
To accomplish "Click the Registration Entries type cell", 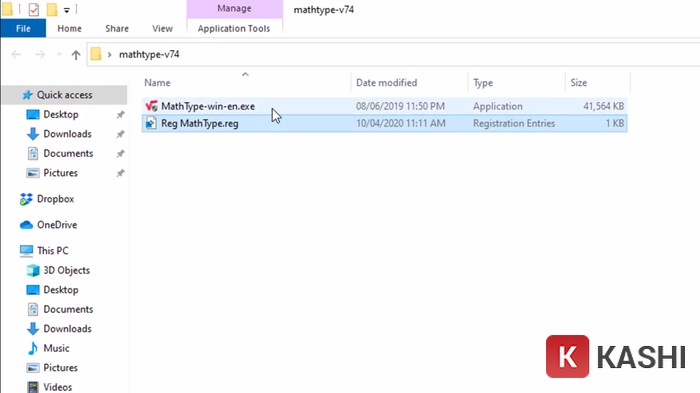I will pos(514,123).
